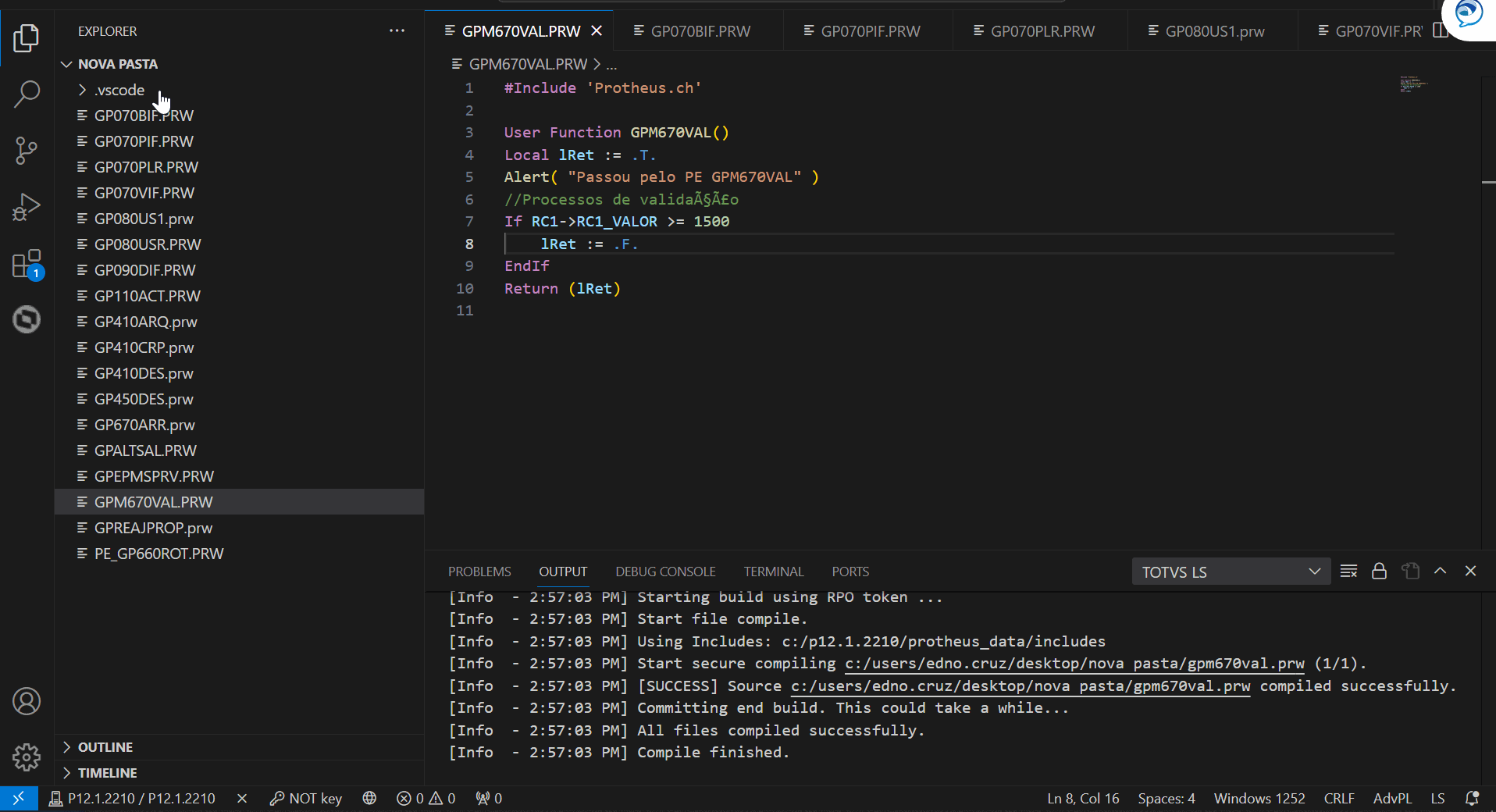Switch to the TERMINAL tab
The width and height of the screenshot is (1496, 812).
pyautogui.click(x=773, y=572)
